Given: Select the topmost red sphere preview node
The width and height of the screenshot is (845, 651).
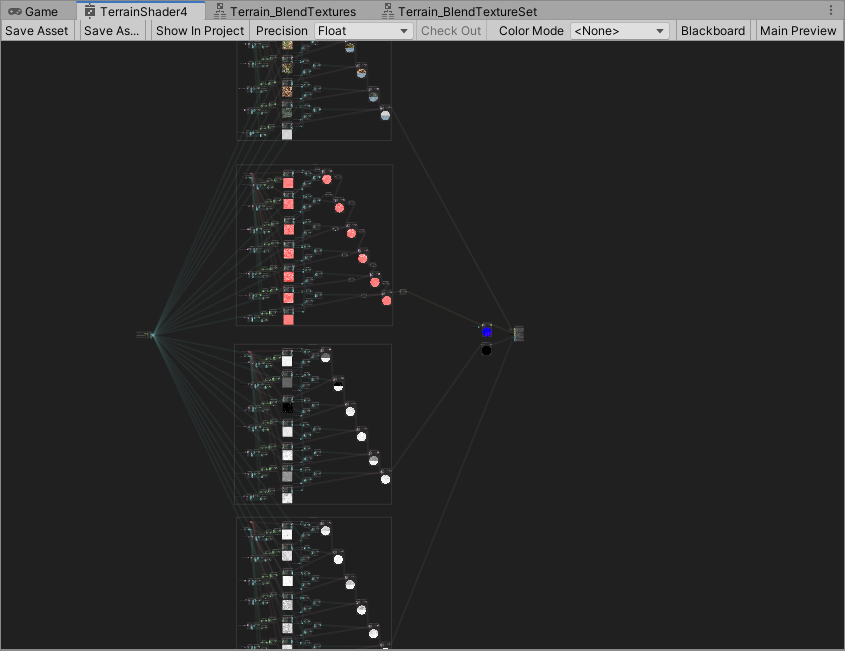Looking at the screenshot, I should [327, 178].
